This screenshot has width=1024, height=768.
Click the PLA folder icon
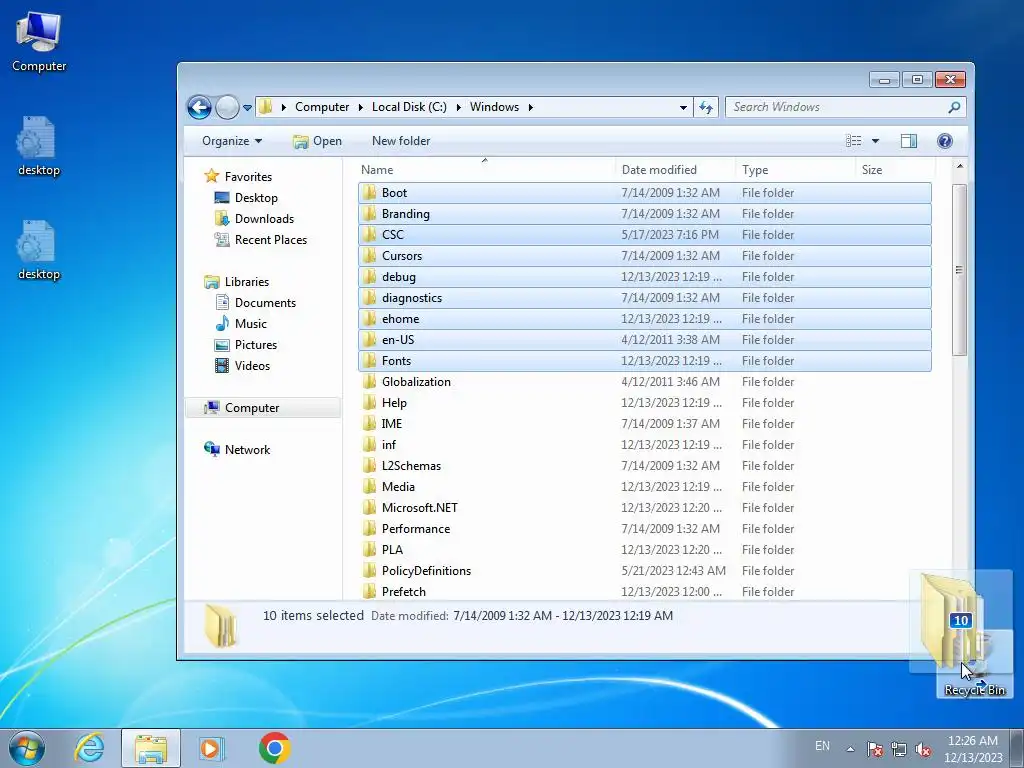click(x=370, y=550)
